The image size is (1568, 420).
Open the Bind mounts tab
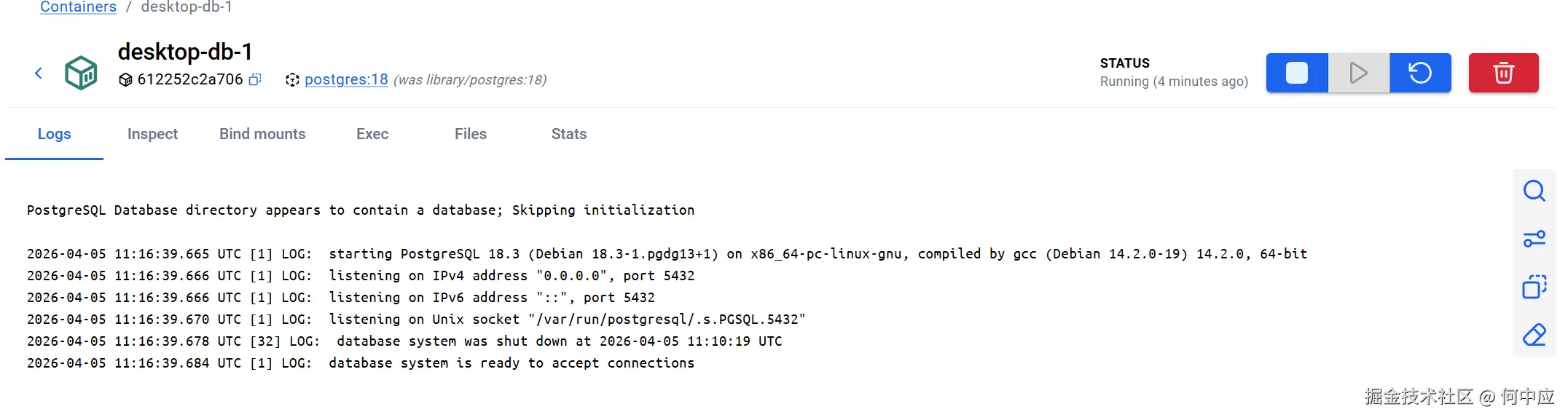[x=262, y=134]
